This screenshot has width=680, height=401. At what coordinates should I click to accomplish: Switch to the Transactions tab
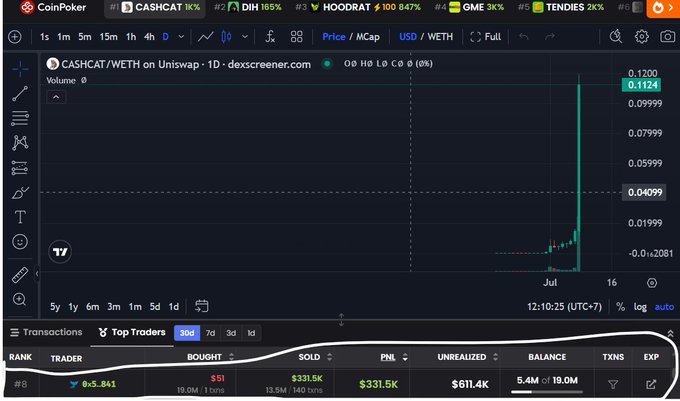point(46,332)
